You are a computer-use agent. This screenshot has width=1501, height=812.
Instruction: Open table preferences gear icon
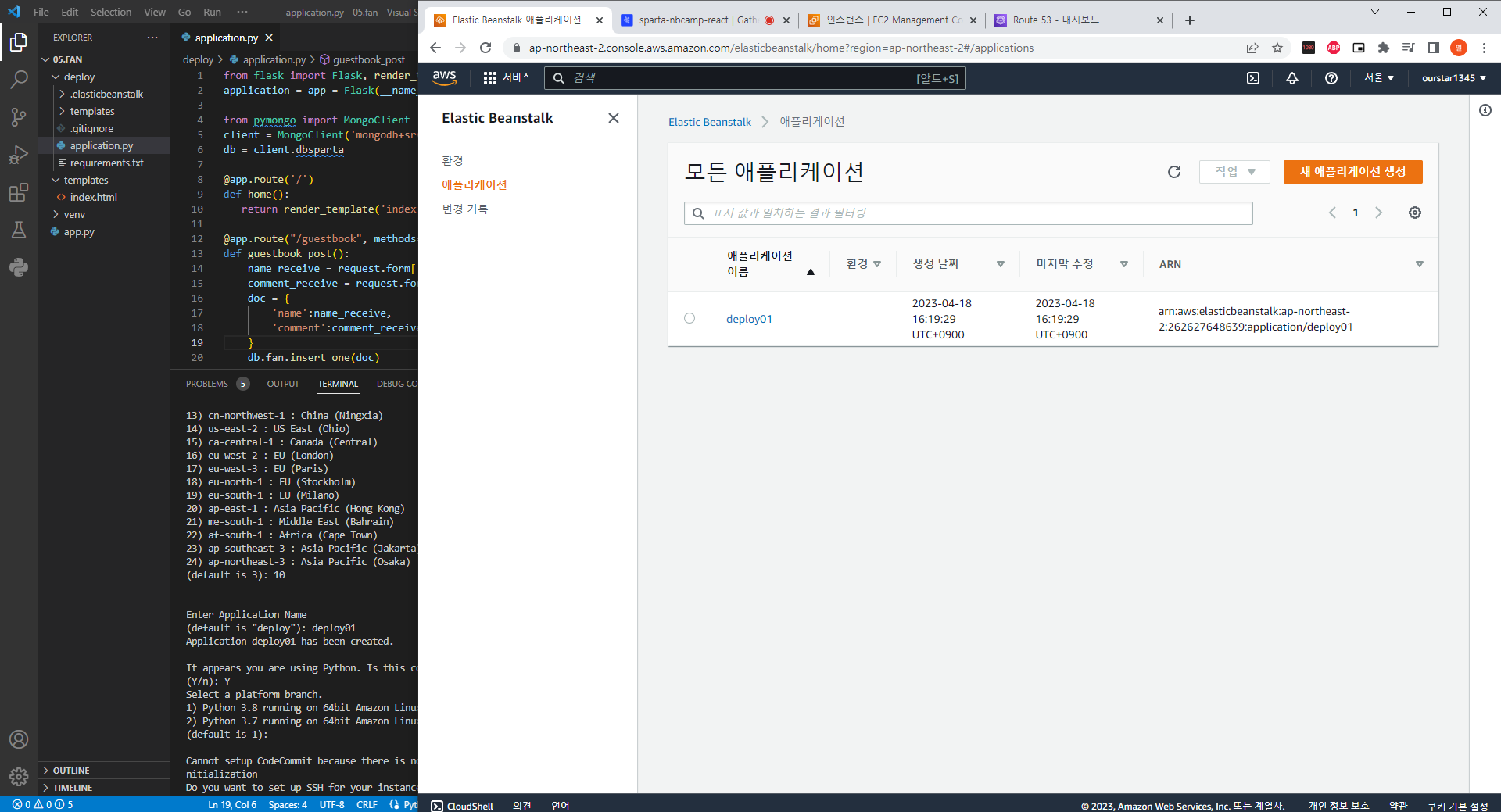(1415, 213)
